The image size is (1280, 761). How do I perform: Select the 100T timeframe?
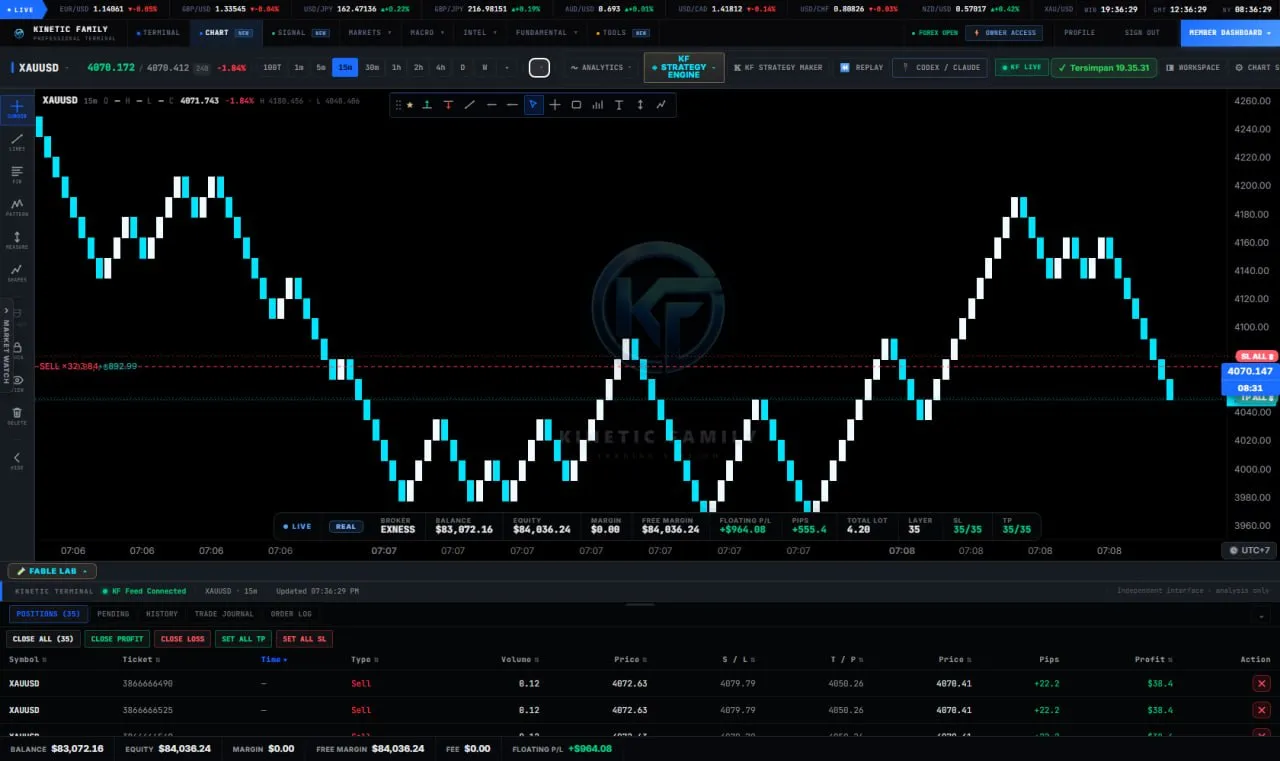pos(272,68)
